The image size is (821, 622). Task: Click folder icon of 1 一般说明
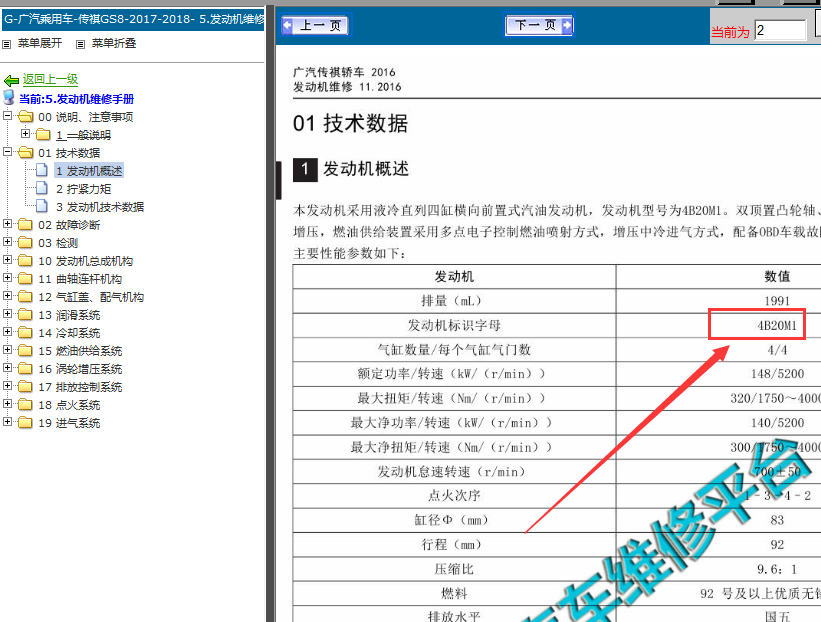click(x=43, y=135)
